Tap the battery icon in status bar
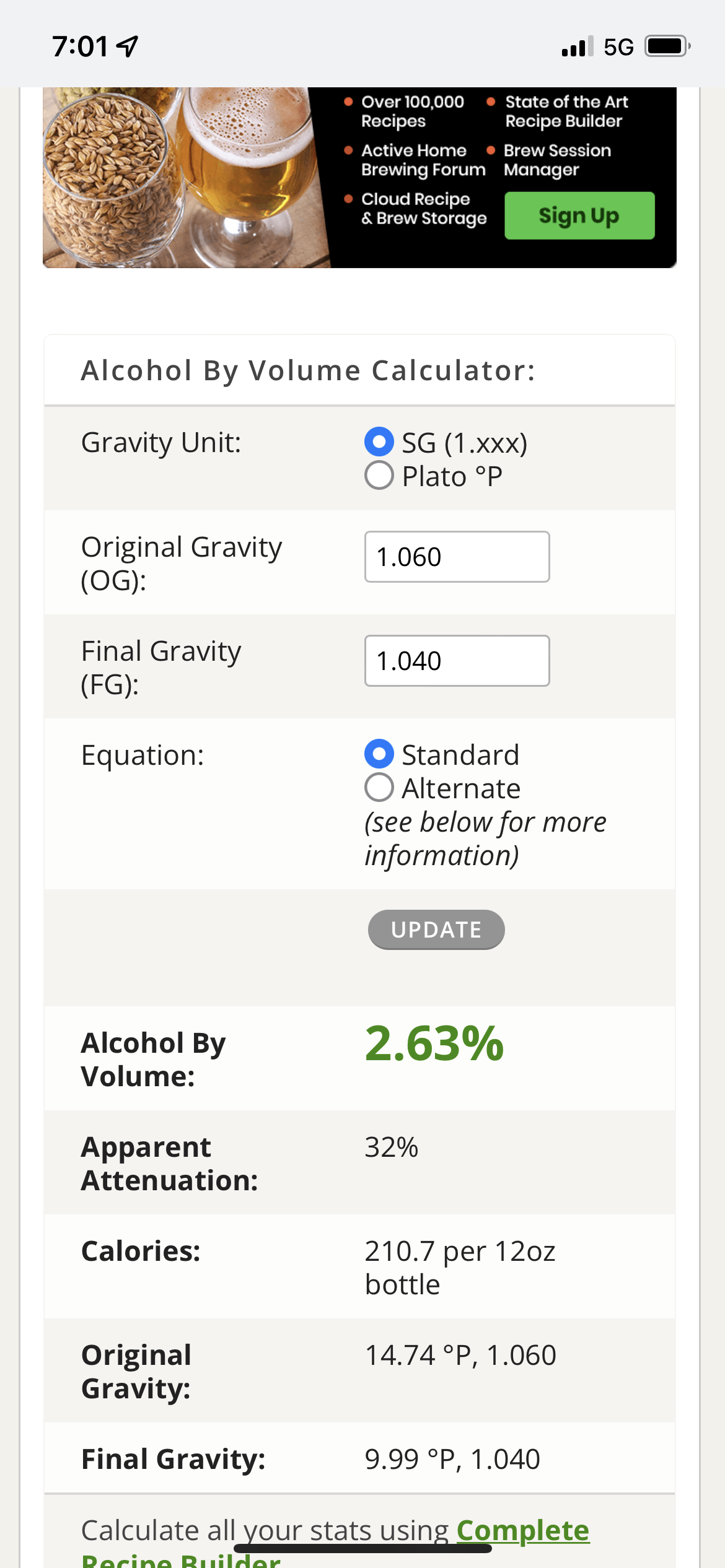This screenshot has height=1568, width=725. click(668, 46)
